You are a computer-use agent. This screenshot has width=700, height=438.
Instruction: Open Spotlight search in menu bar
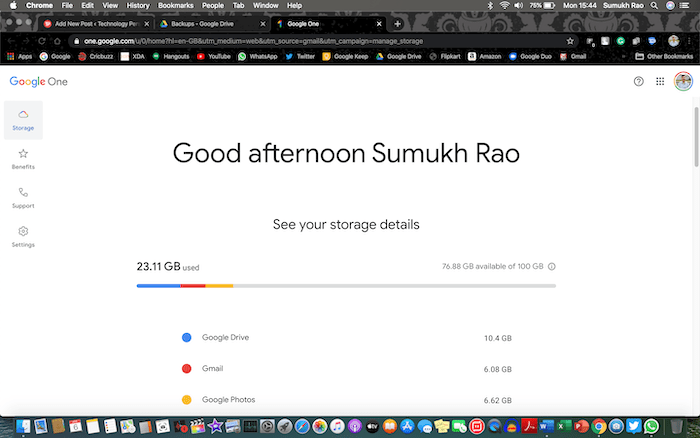(x=654, y=5)
